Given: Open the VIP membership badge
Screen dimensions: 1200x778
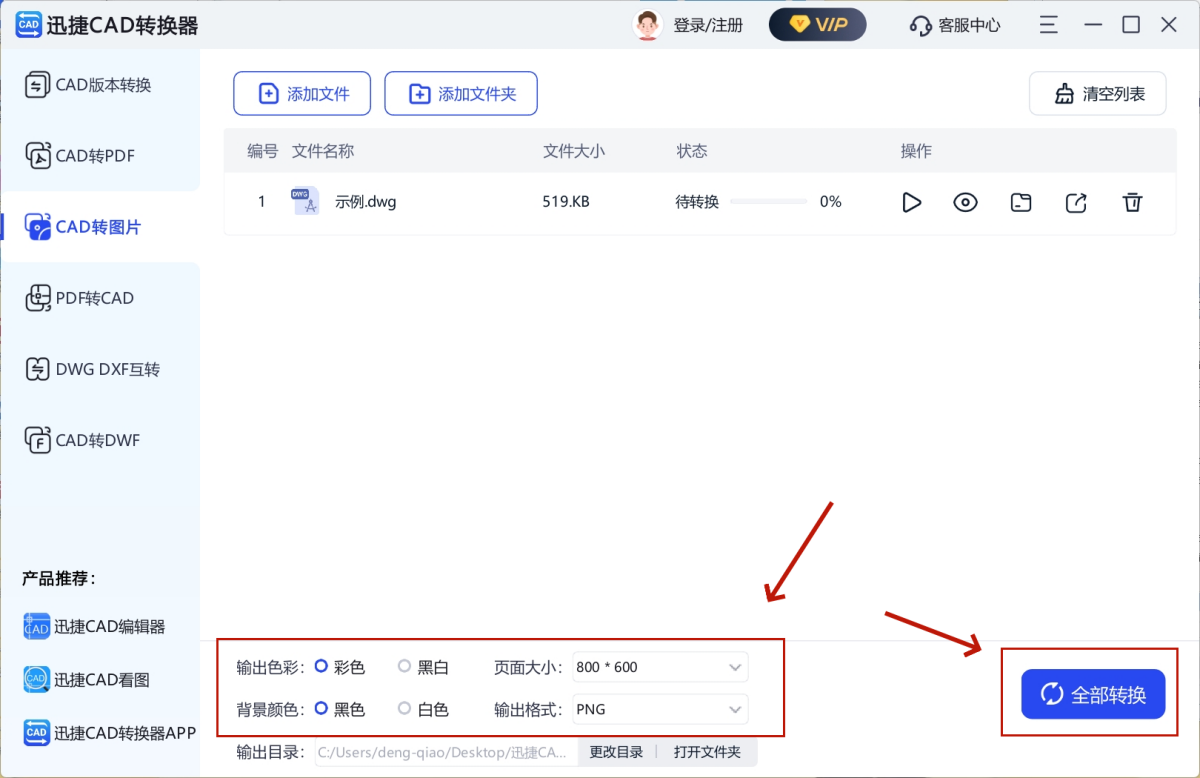Looking at the screenshot, I should click(817, 25).
